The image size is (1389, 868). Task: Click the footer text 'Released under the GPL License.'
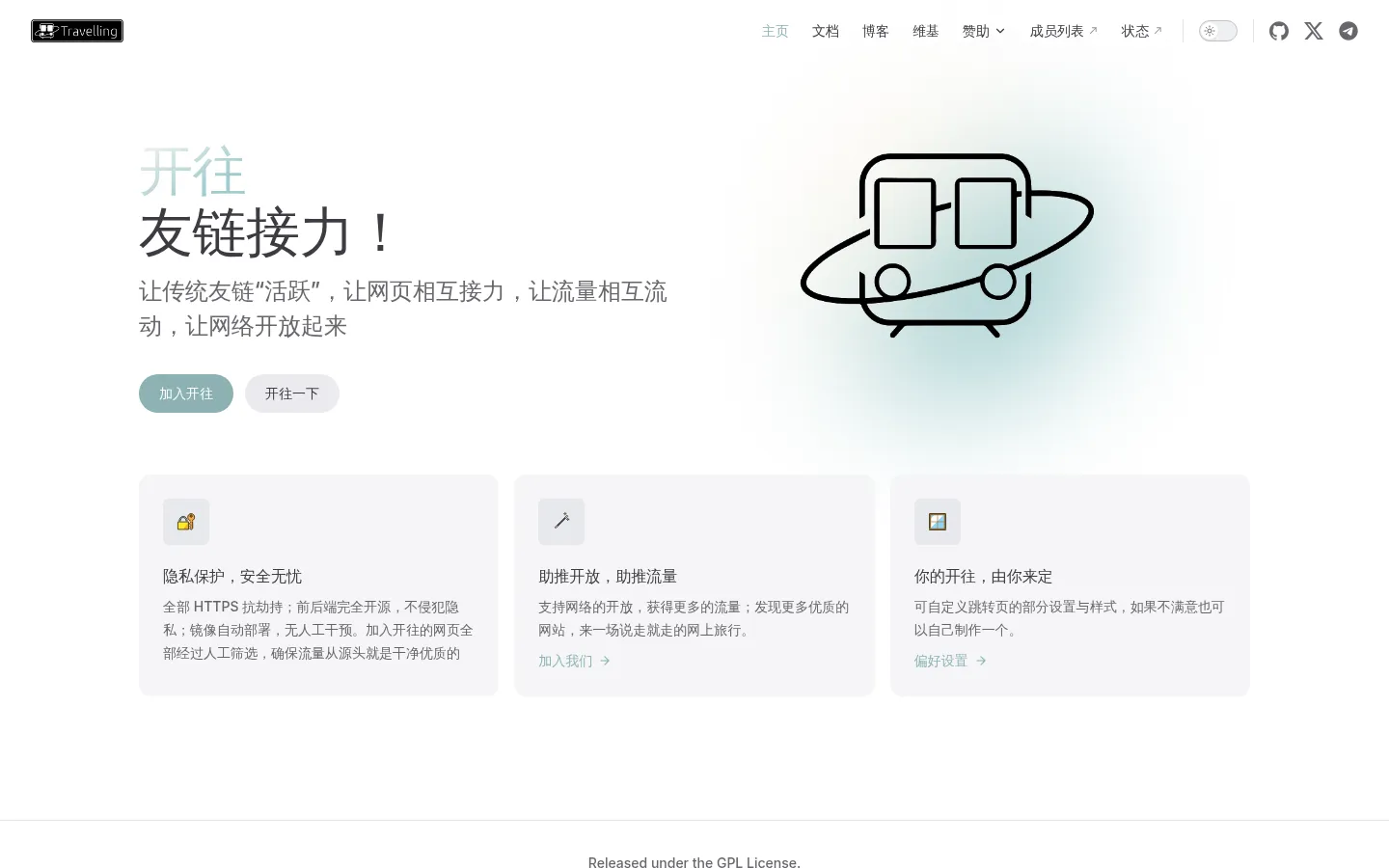point(694,863)
